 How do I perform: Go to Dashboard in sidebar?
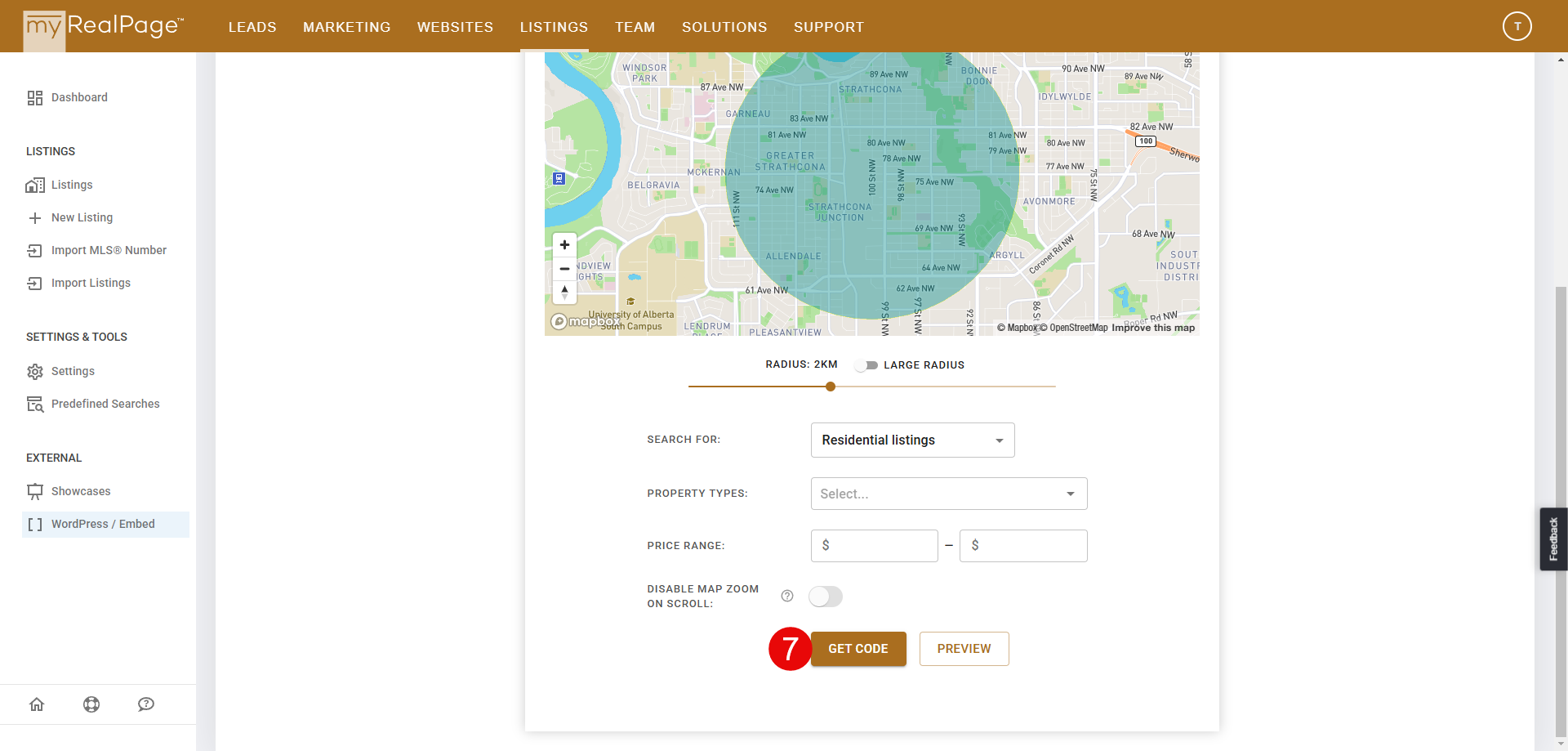pyautogui.click(x=79, y=97)
